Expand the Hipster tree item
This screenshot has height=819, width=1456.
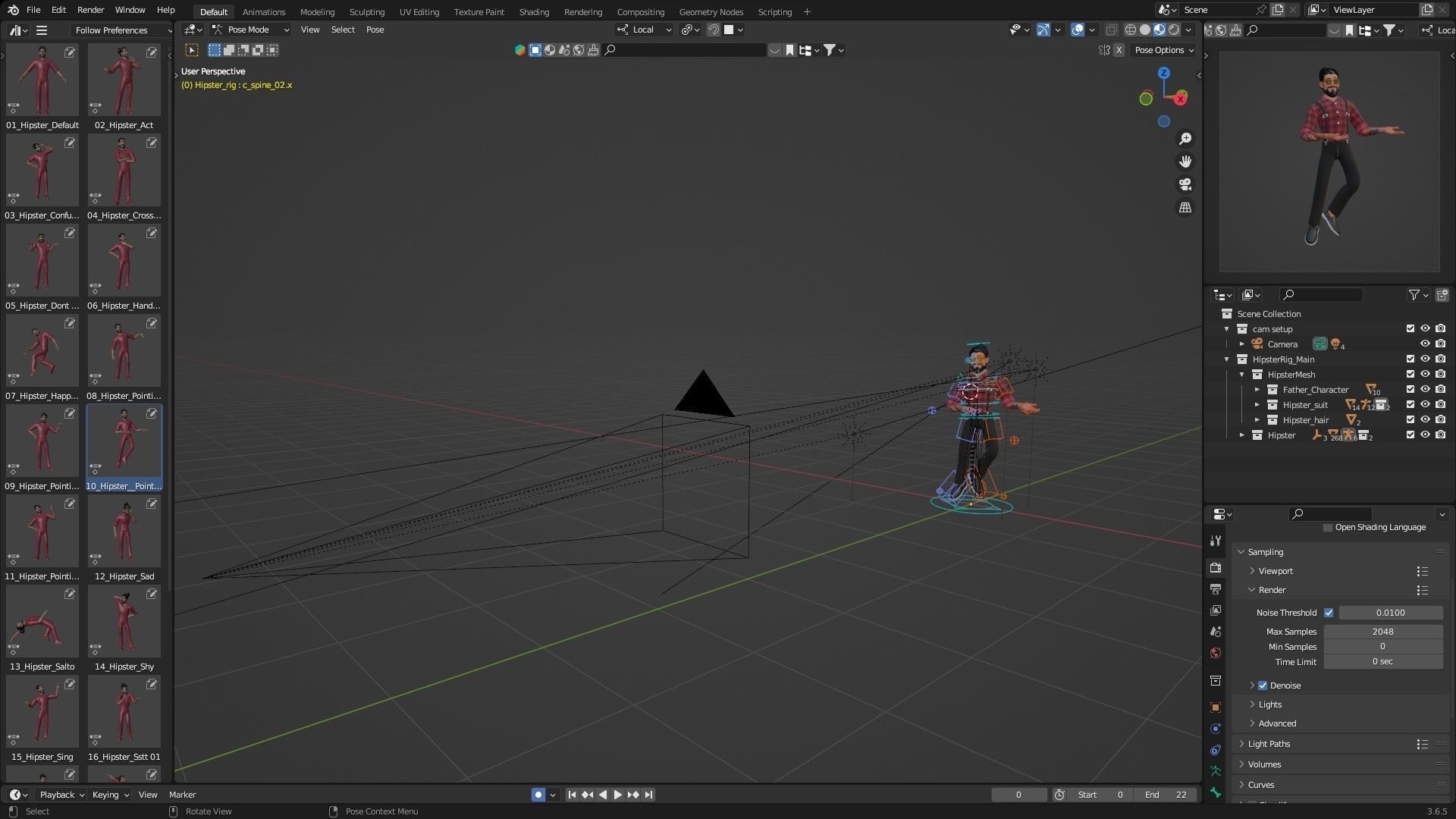point(1241,435)
